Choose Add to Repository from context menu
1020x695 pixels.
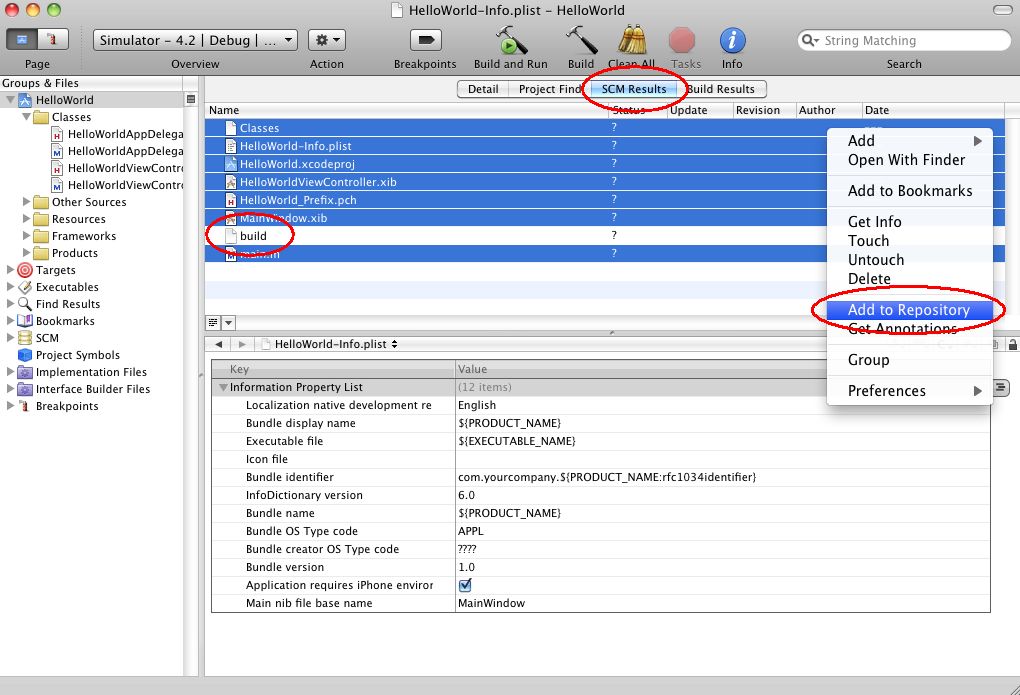click(909, 310)
